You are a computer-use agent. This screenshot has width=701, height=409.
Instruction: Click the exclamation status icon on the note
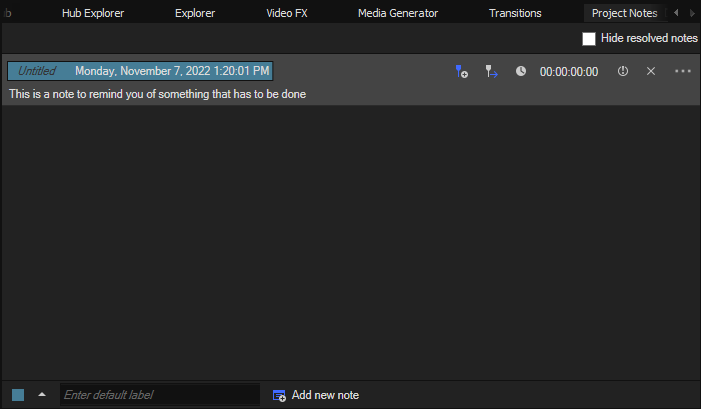623,72
